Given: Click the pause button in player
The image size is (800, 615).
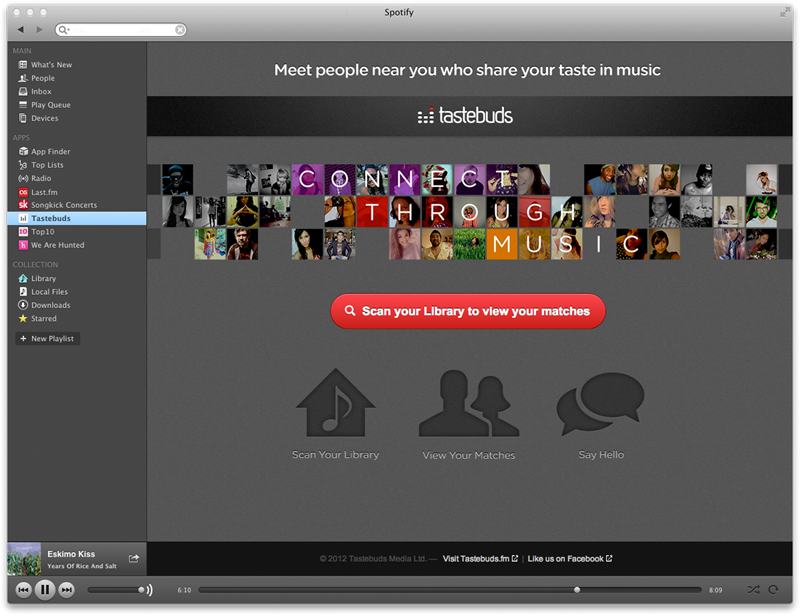Looking at the screenshot, I should 44,590.
